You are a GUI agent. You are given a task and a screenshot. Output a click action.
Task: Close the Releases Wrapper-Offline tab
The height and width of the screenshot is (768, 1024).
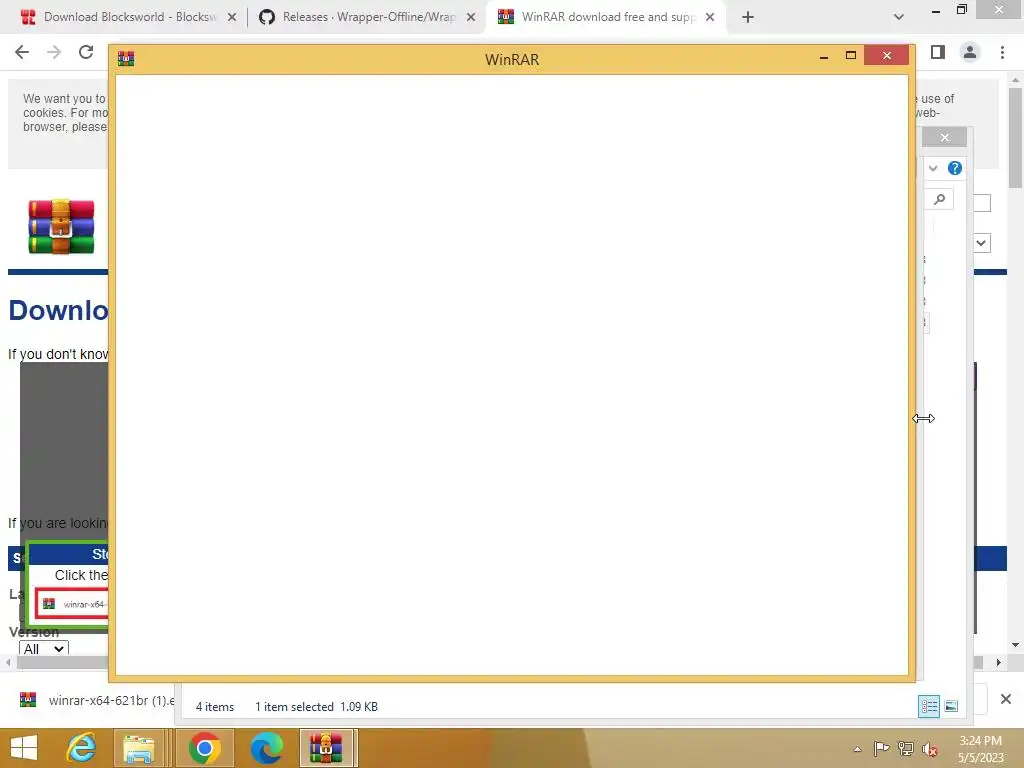[x=471, y=18]
